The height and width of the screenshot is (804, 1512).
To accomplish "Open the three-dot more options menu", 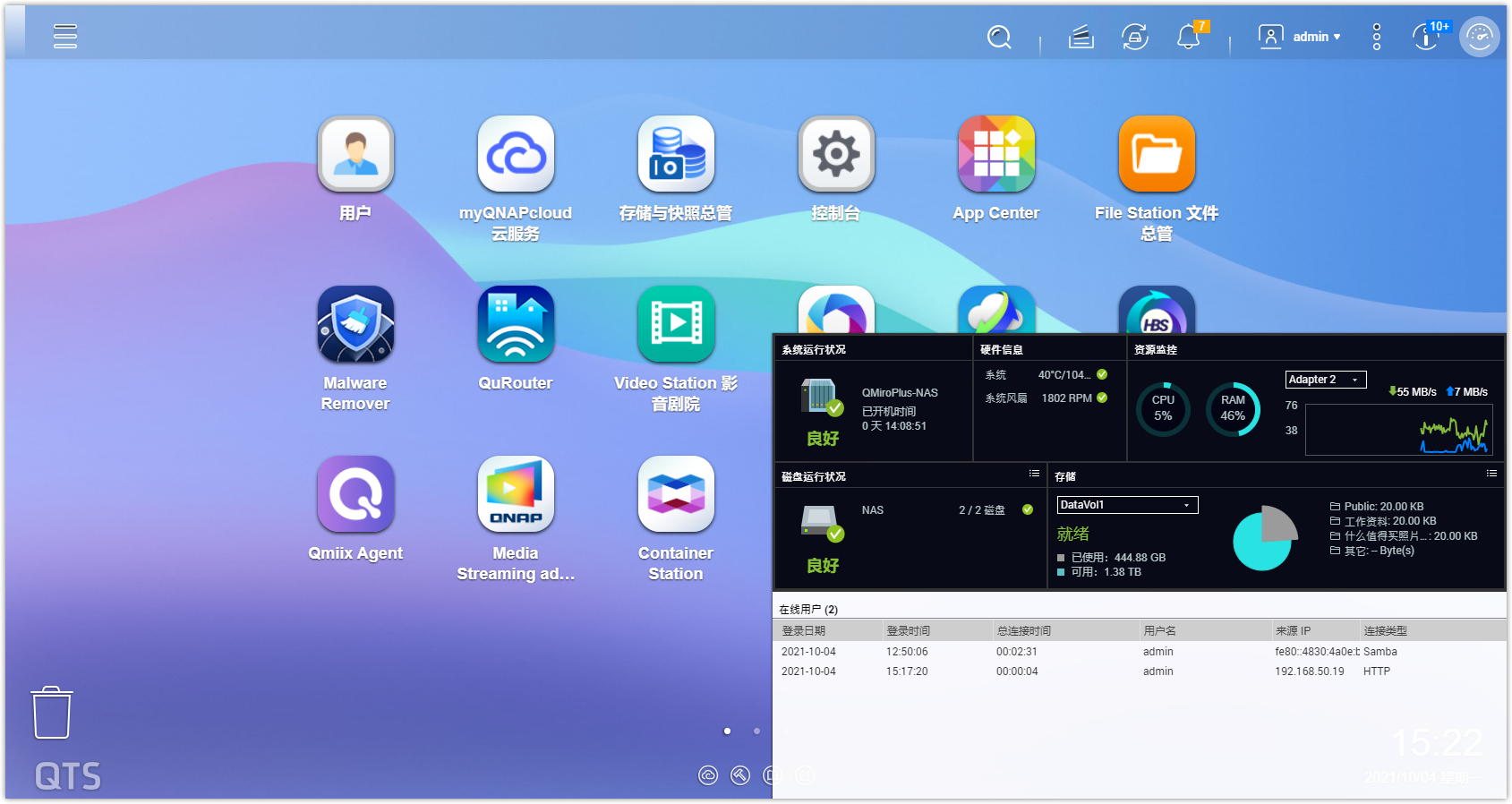I will coord(1377,37).
